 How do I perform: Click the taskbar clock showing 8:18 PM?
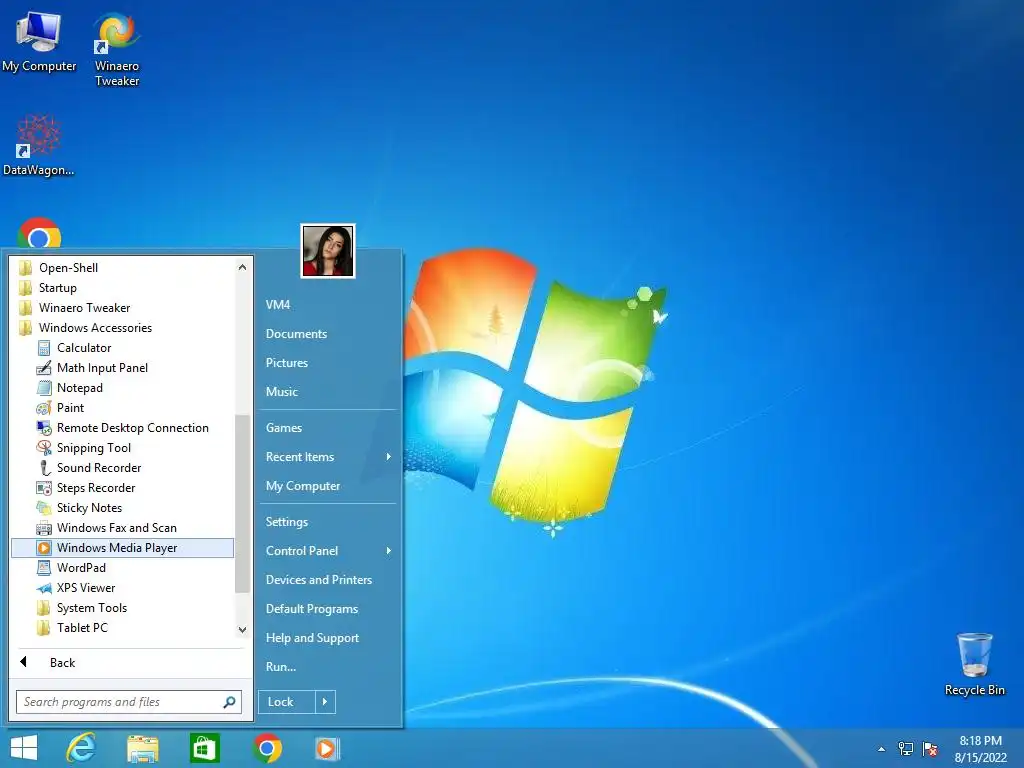coord(981,749)
